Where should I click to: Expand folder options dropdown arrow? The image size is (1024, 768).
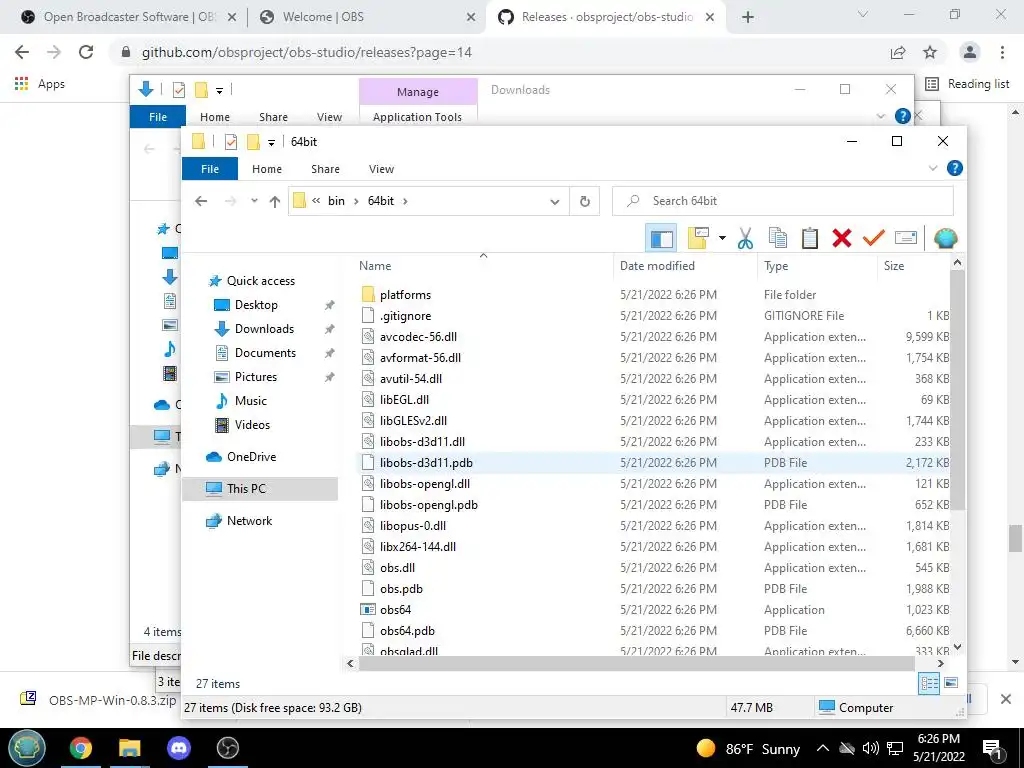722,238
